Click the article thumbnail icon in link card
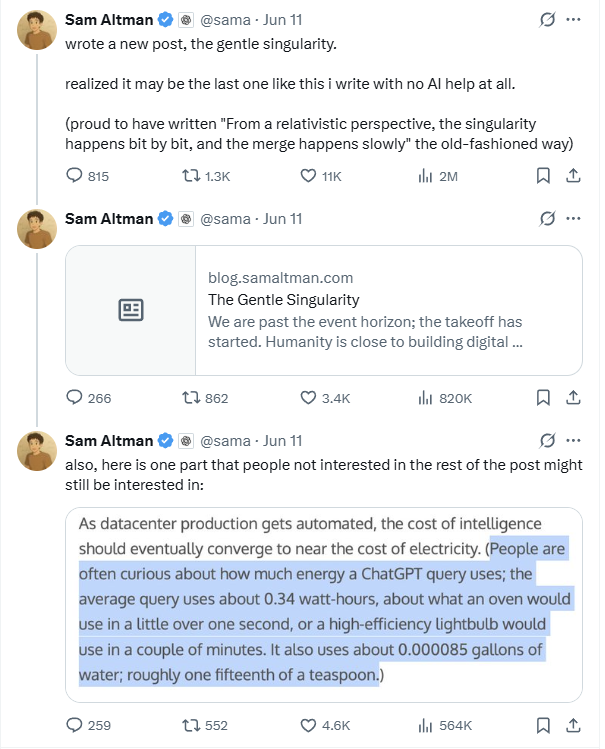The height and width of the screenshot is (749, 605). click(130, 310)
